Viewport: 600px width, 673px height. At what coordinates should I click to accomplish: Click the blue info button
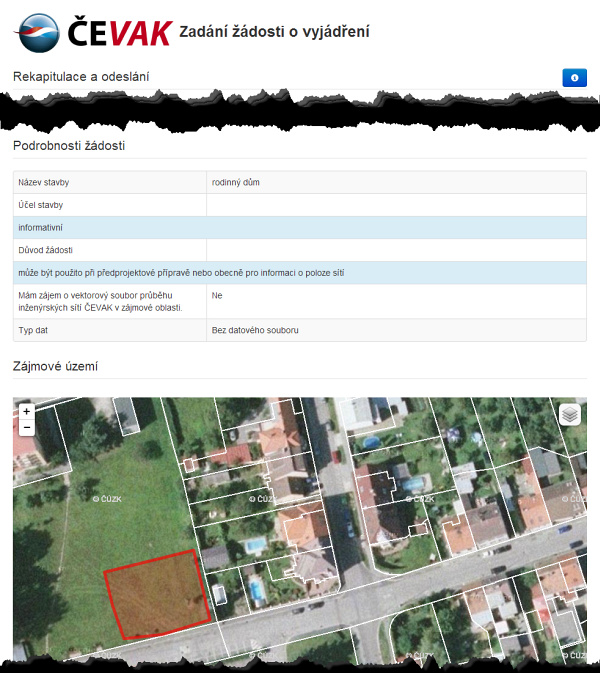point(574,78)
